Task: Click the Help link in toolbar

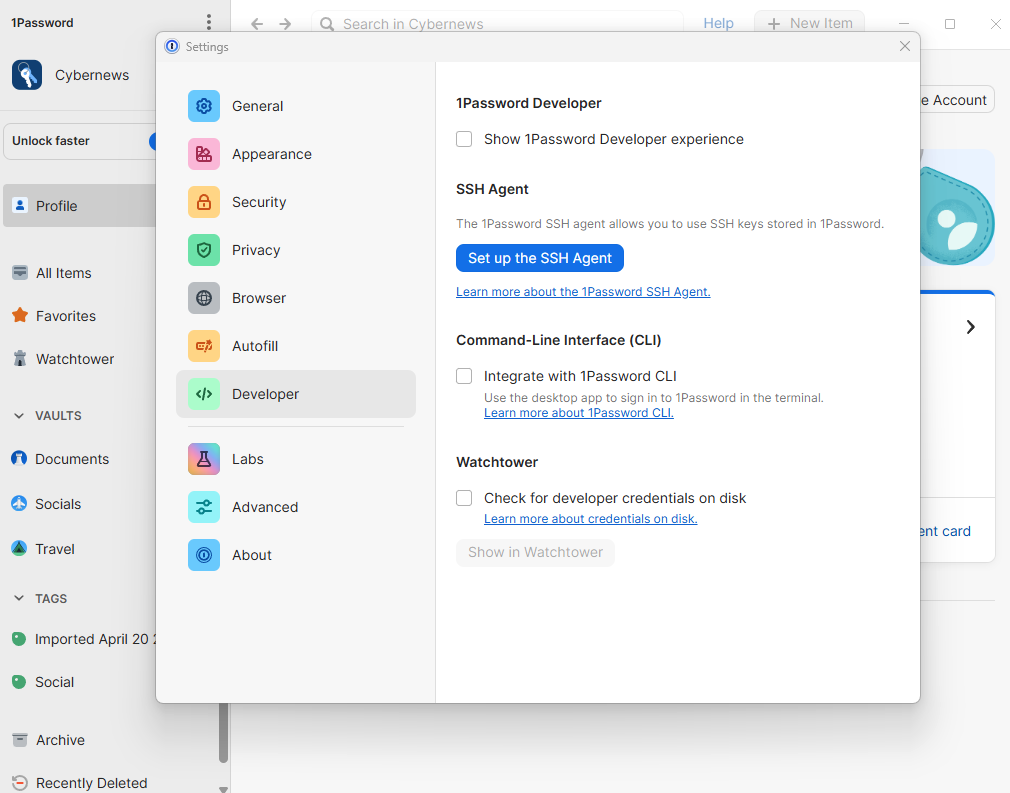Action: coord(718,23)
